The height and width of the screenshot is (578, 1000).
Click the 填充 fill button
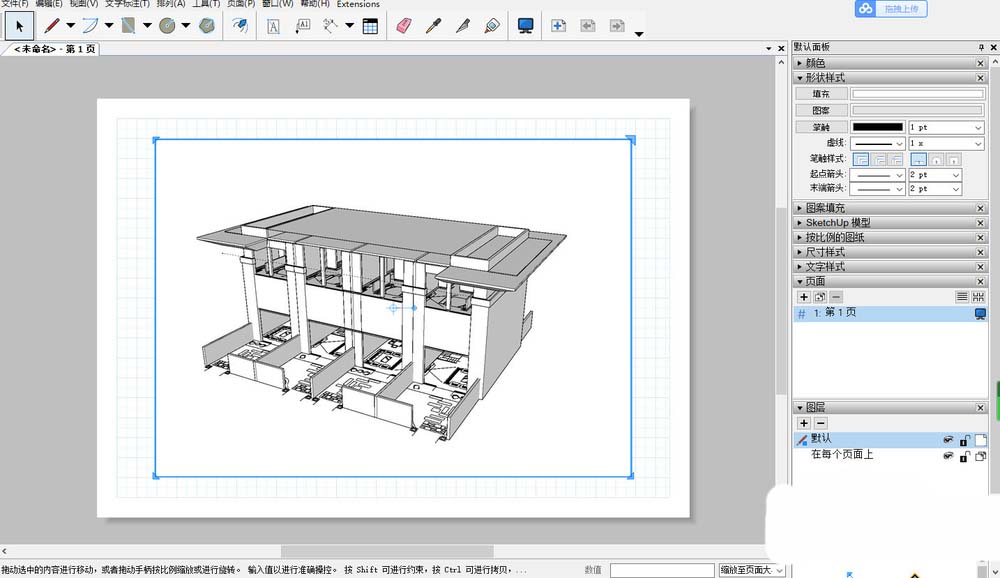[822, 94]
